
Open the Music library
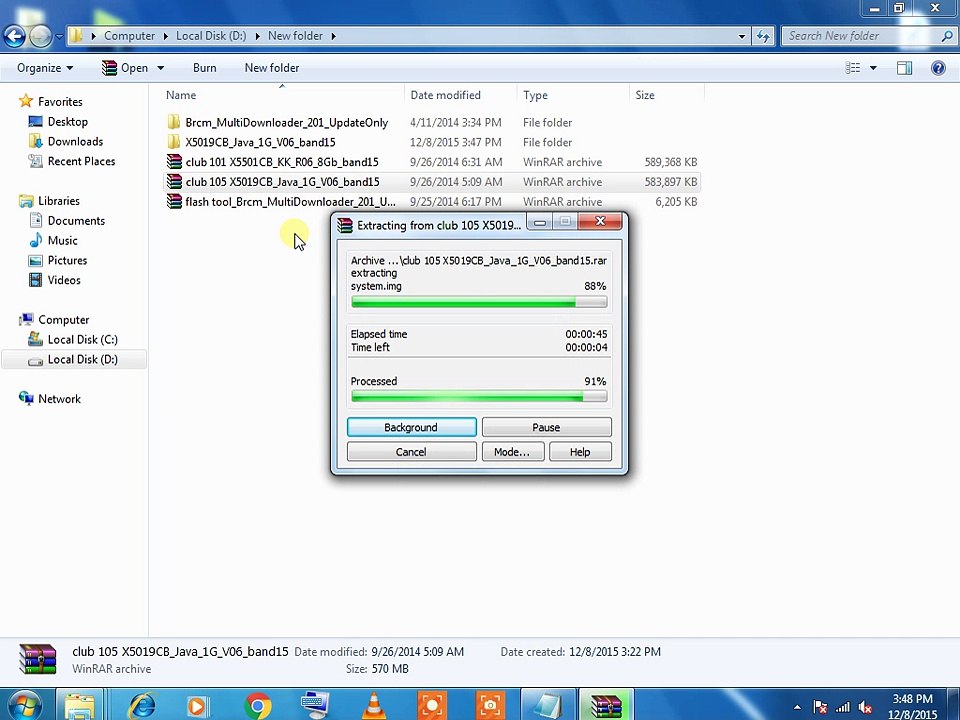[62, 241]
